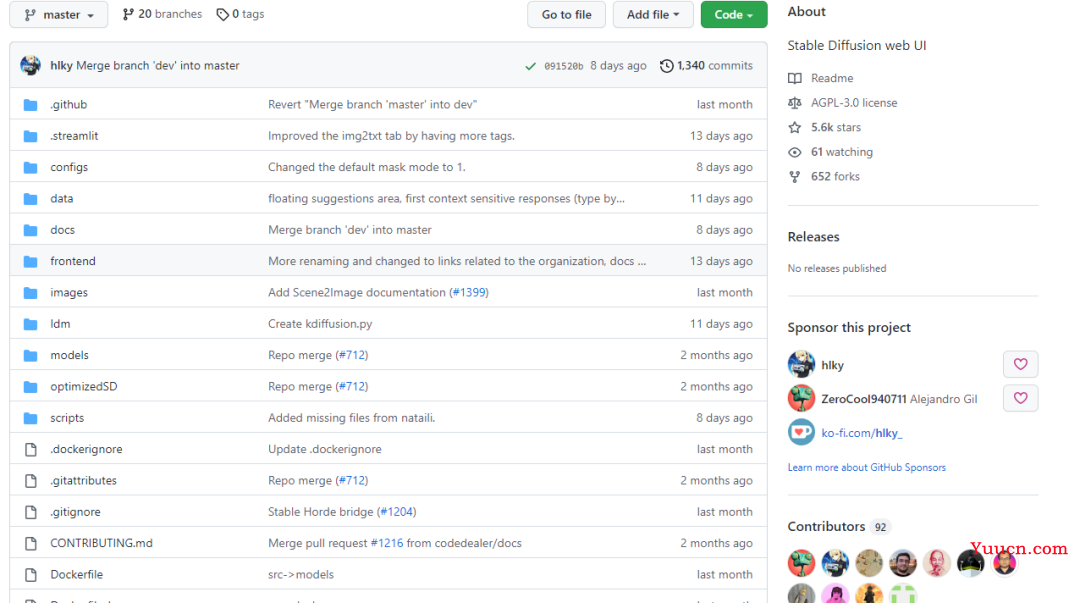Image resolution: width=1080 pixels, height=603 pixels.
Task: Open the configs folder icon
Action: [x=30, y=167]
